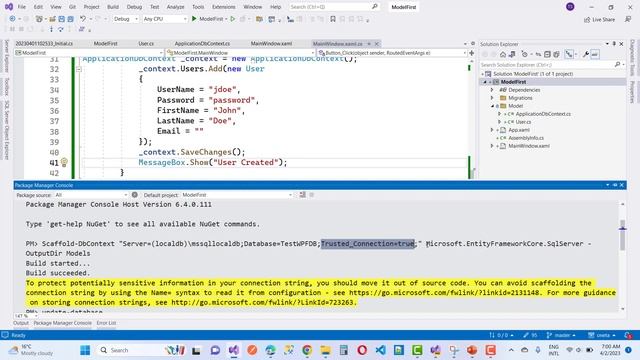Open the ModelFirst.MainWindow type dropdown
Screen dimensions: 640x360
(x=240, y=53)
